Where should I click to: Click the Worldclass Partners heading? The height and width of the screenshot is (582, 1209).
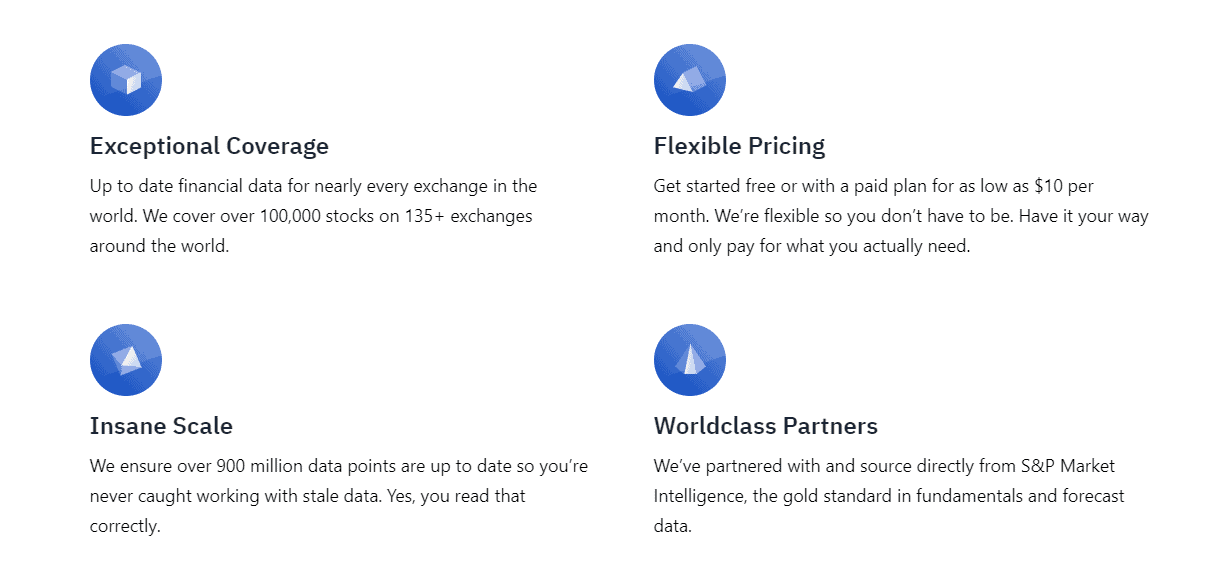(765, 426)
